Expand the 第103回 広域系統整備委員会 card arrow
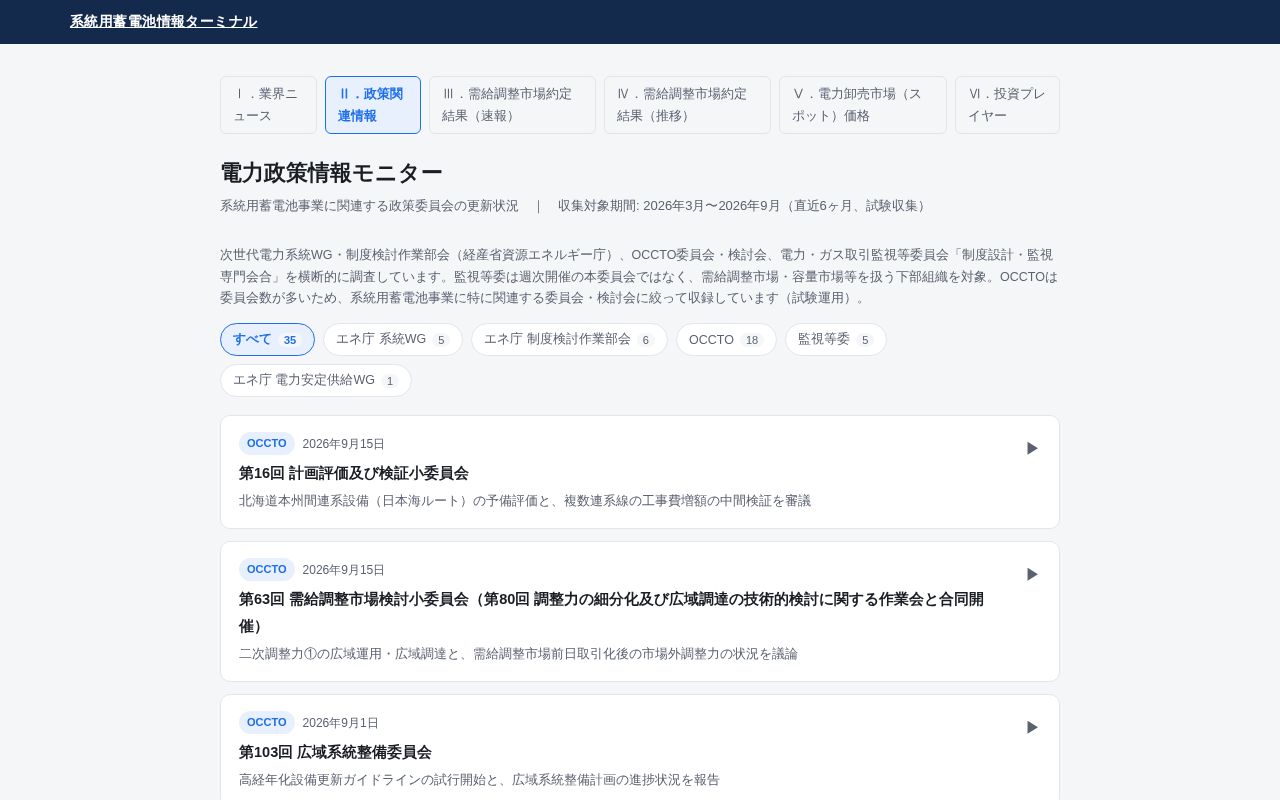 [x=1032, y=727]
